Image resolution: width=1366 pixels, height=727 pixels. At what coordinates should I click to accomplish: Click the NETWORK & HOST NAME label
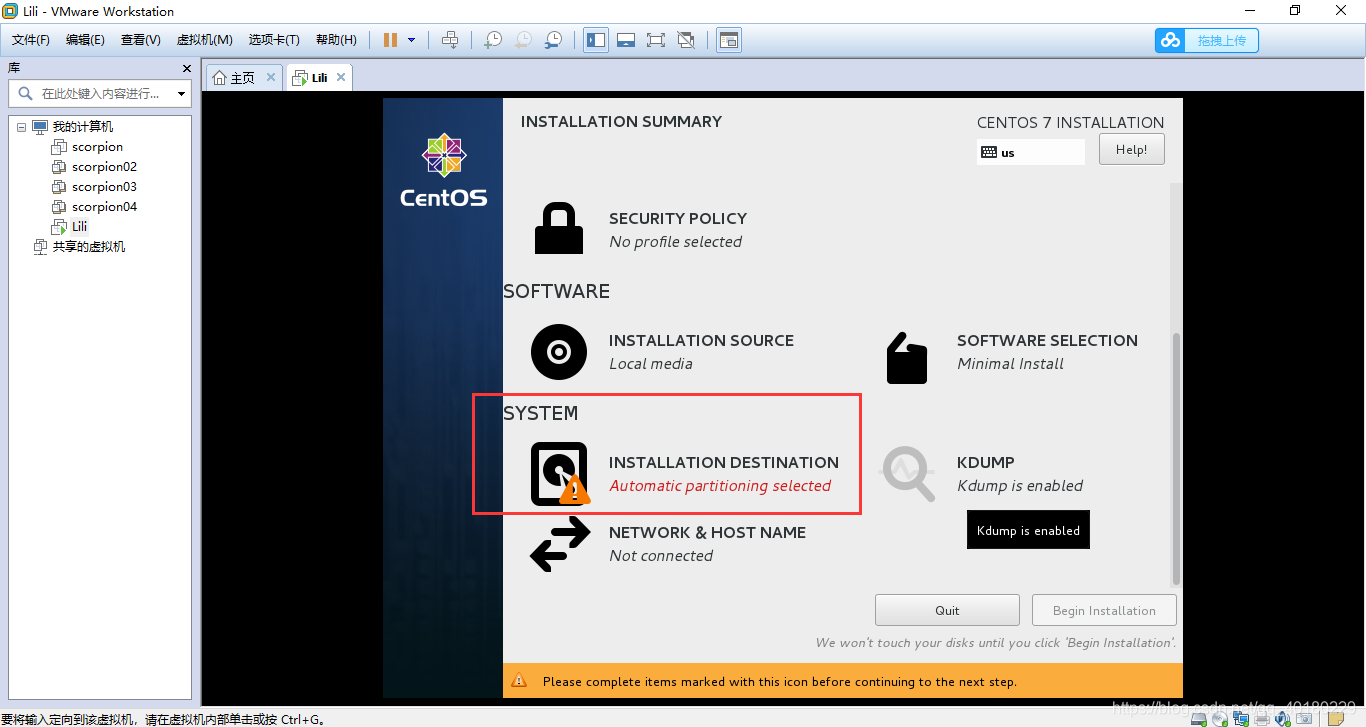coord(708,532)
